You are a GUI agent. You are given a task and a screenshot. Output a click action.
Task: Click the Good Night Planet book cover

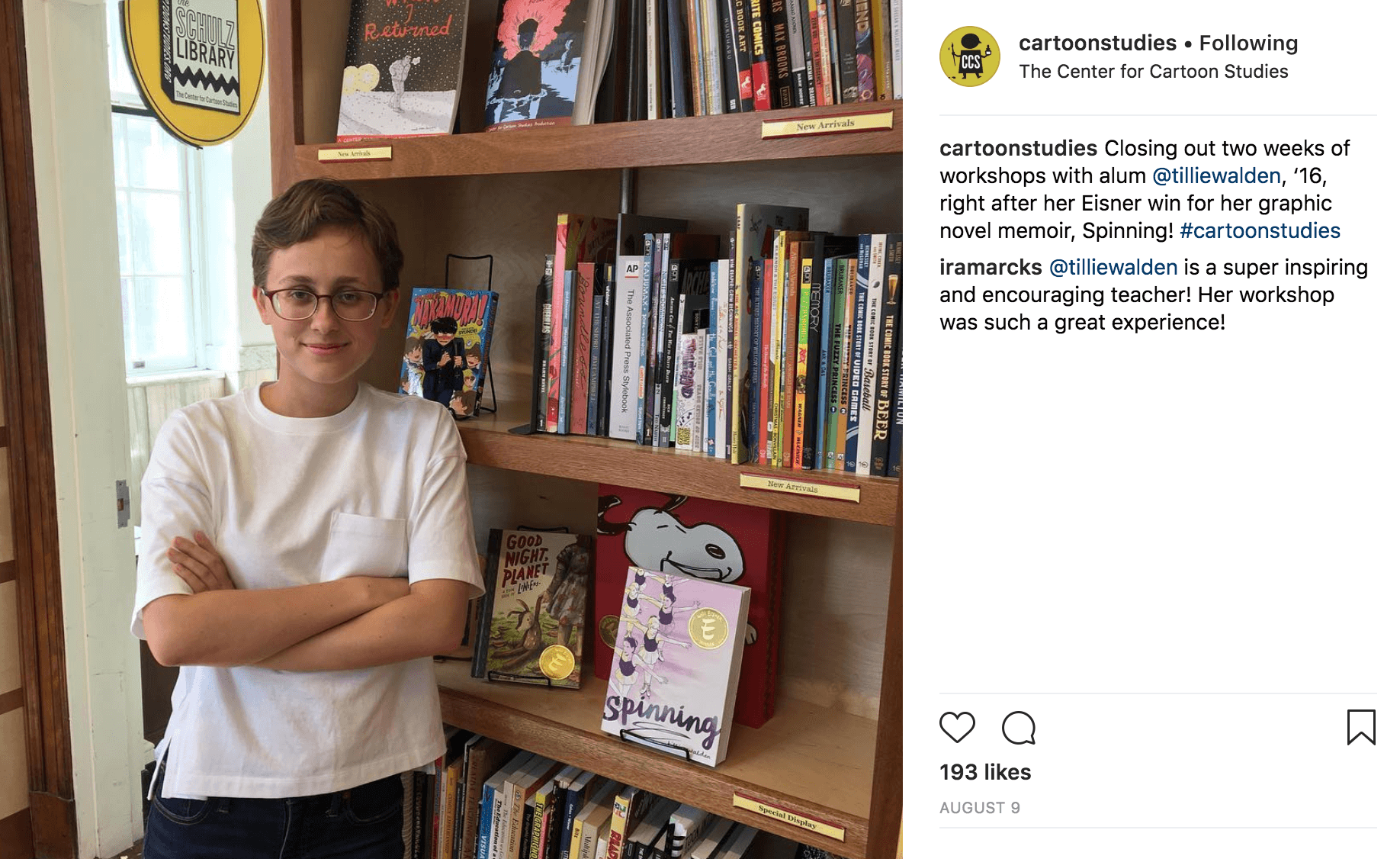(x=534, y=608)
